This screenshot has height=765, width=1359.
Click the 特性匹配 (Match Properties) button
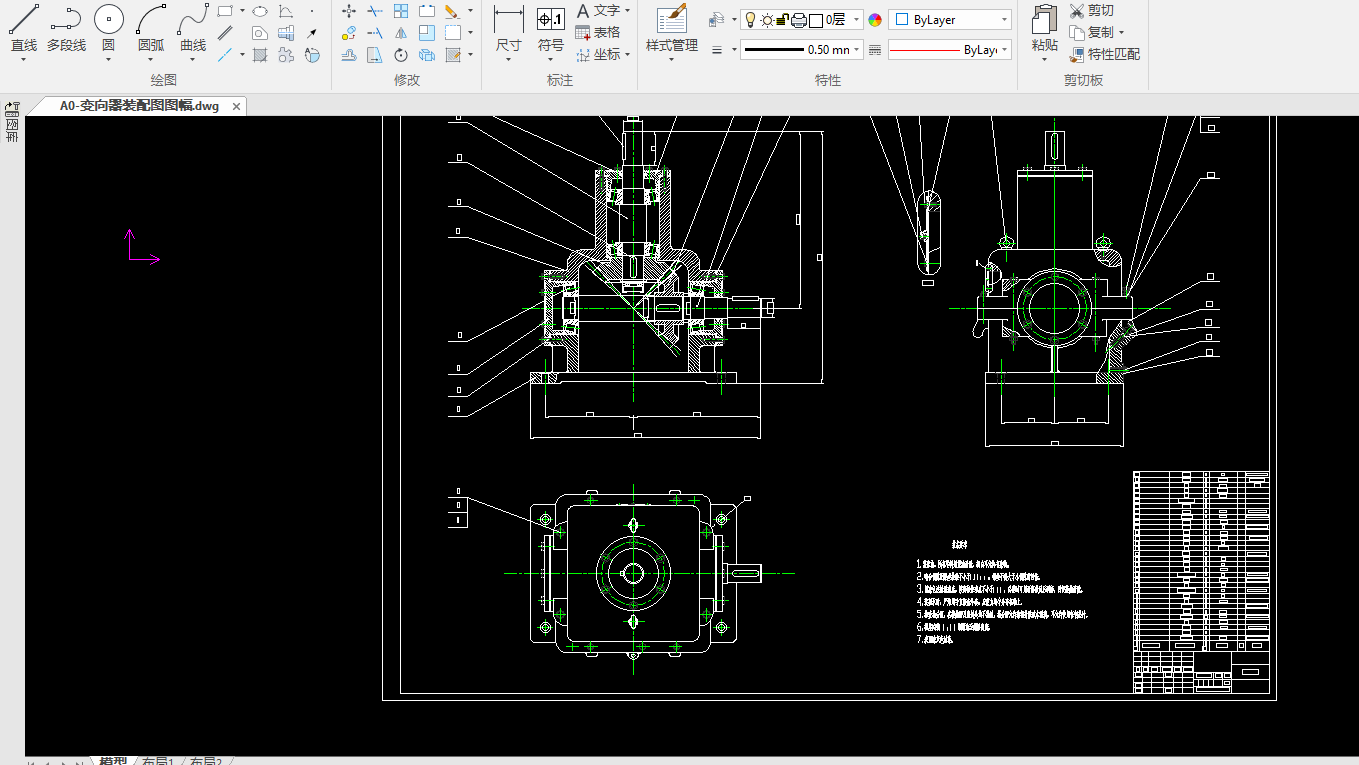pos(1104,54)
